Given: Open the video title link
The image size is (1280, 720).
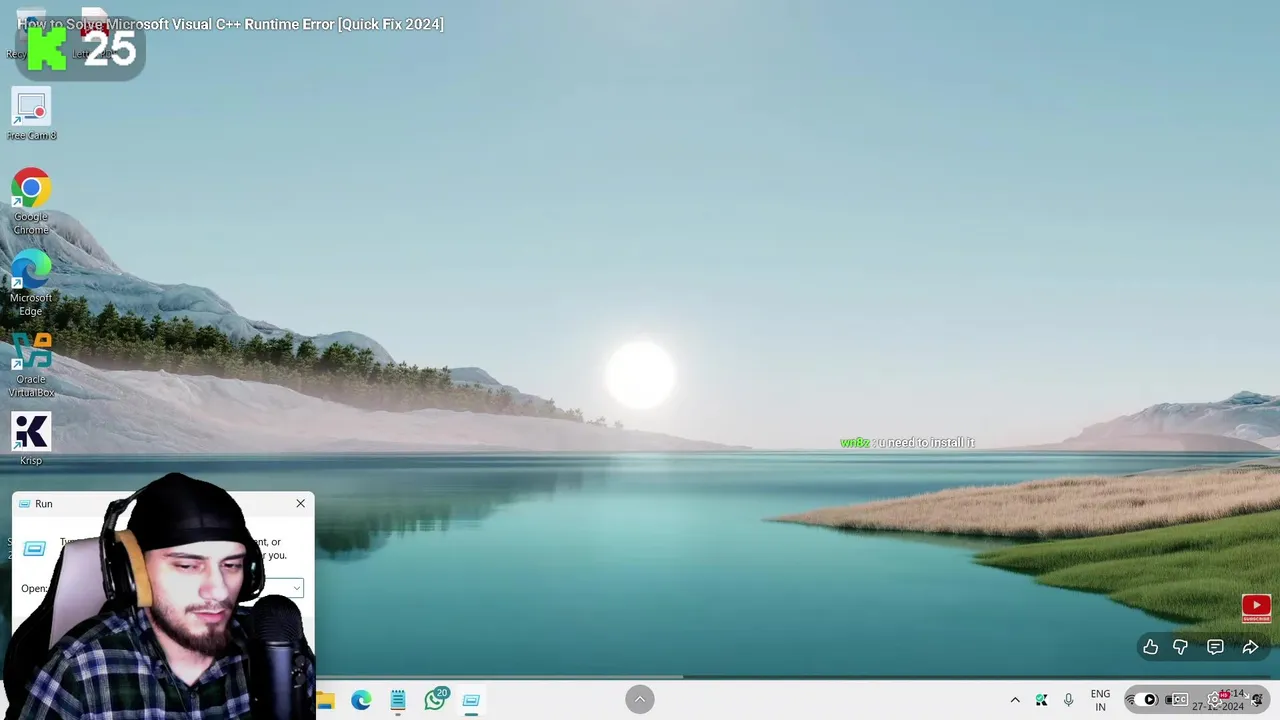Looking at the screenshot, I should [x=230, y=24].
